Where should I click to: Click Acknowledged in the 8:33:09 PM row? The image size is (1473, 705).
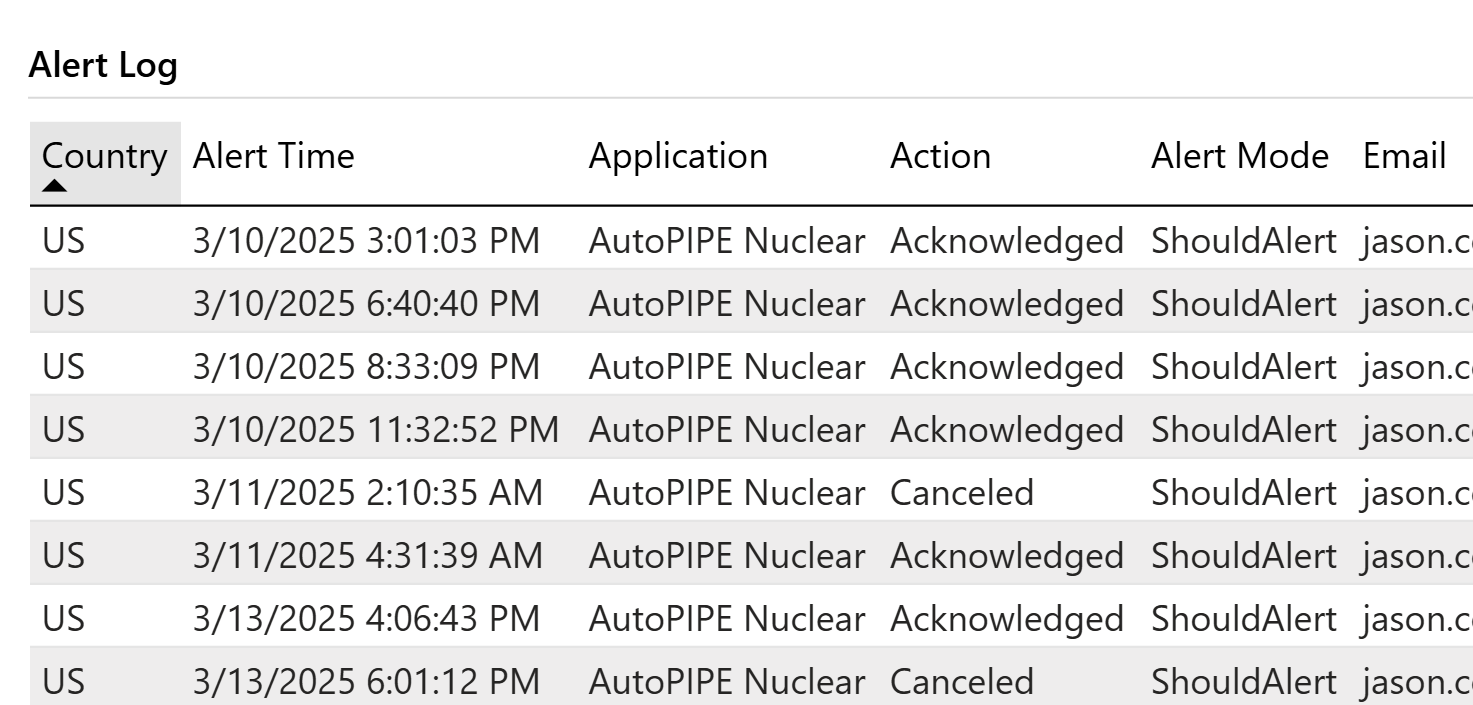(x=1007, y=366)
